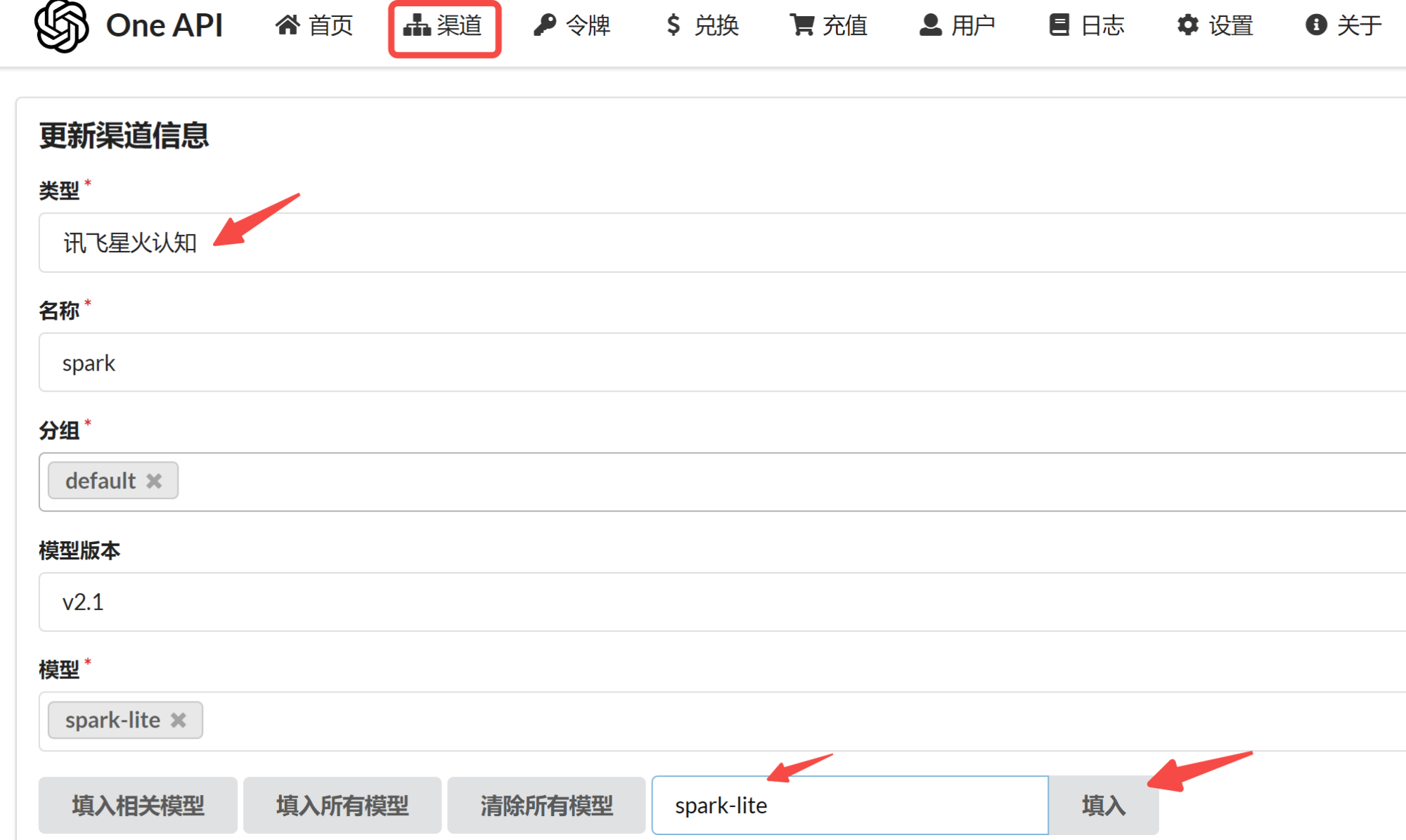Image resolution: width=1406 pixels, height=840 pixels.
Task: Open the 日志 logs page
Action: (1086, 26)
